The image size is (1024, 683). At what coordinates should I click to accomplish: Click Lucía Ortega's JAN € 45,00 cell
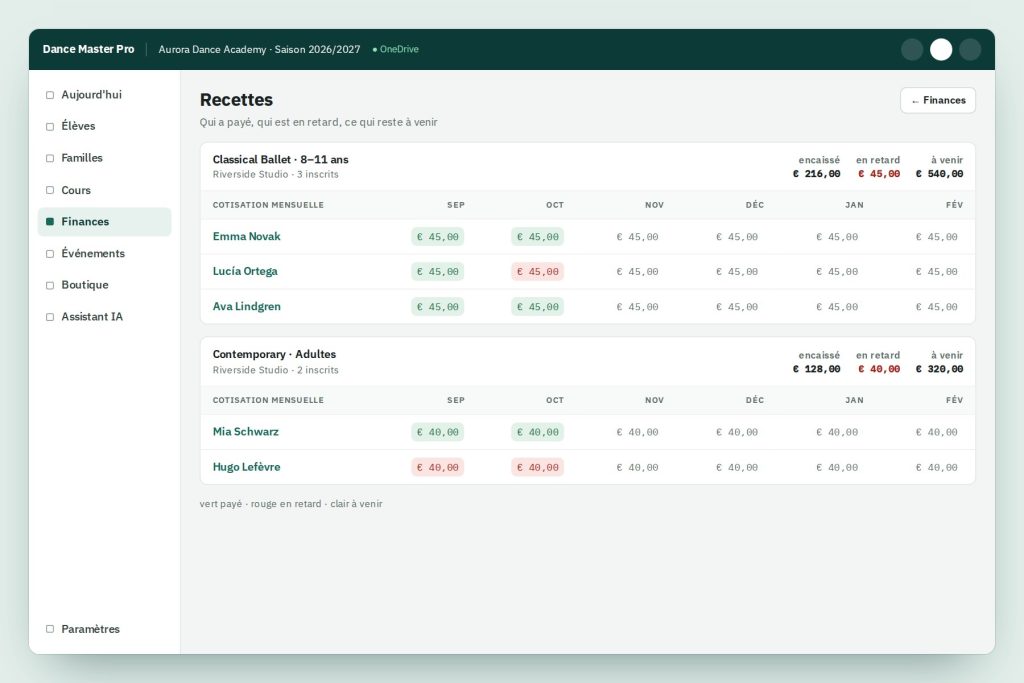coord(837,272)
